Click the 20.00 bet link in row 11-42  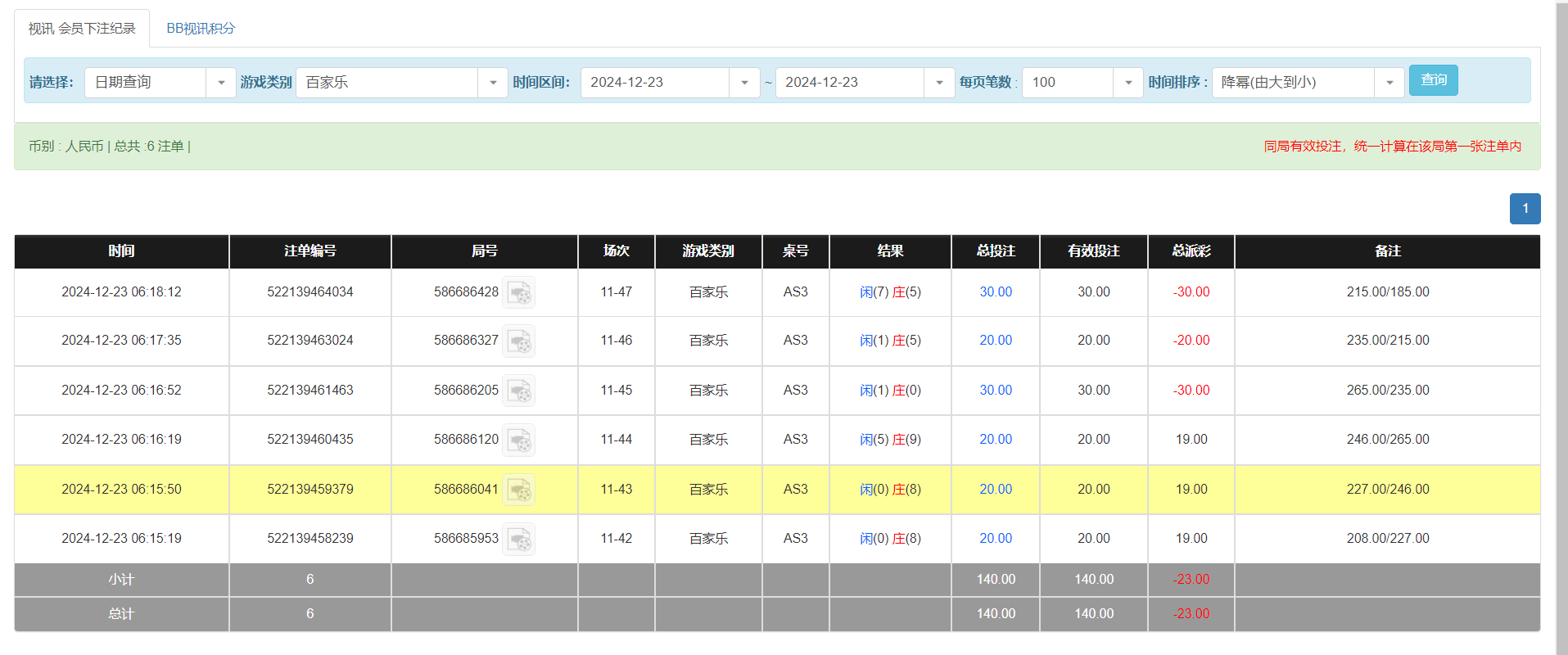995,539
